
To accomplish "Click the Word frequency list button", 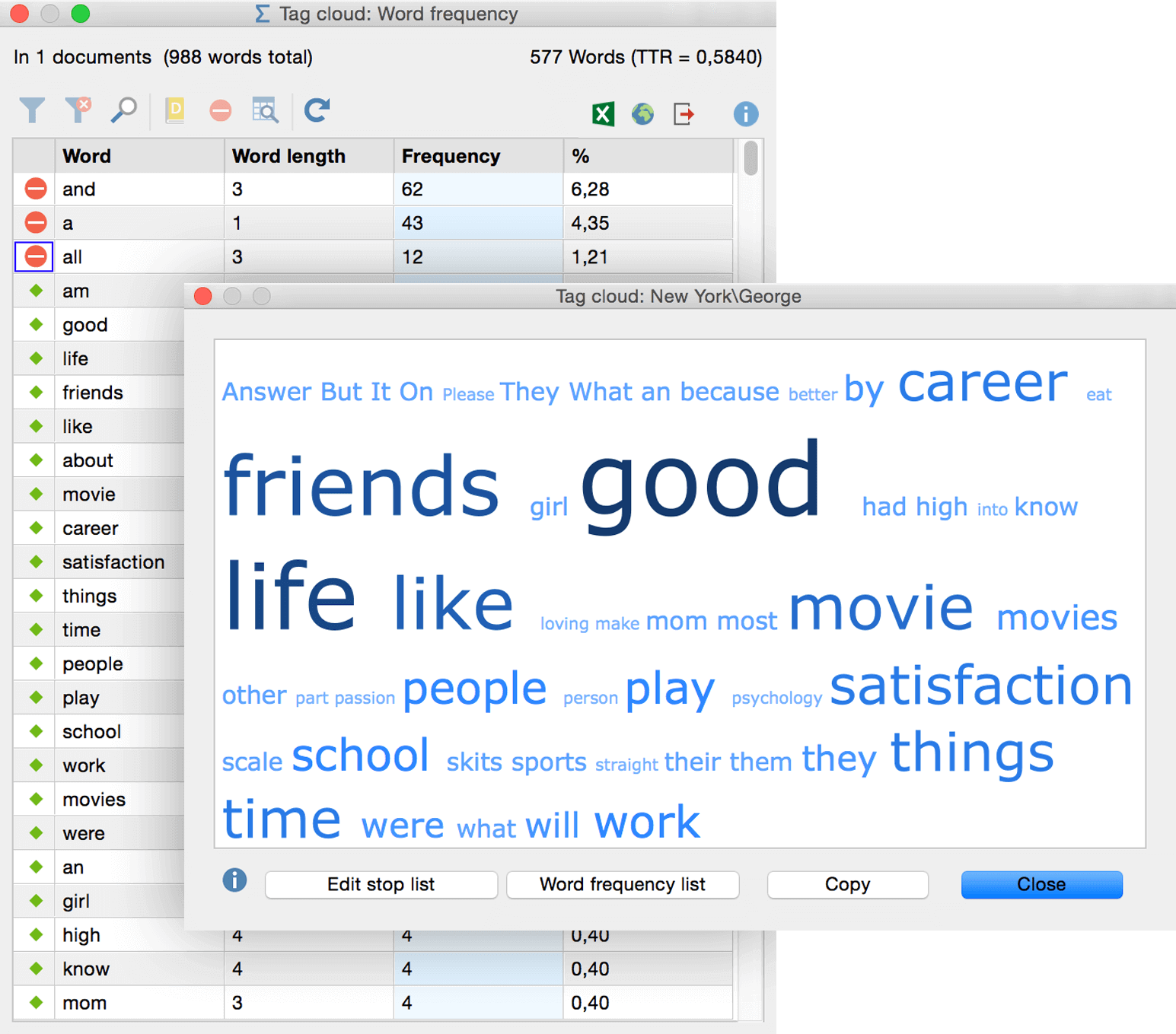I will point(622,884).
